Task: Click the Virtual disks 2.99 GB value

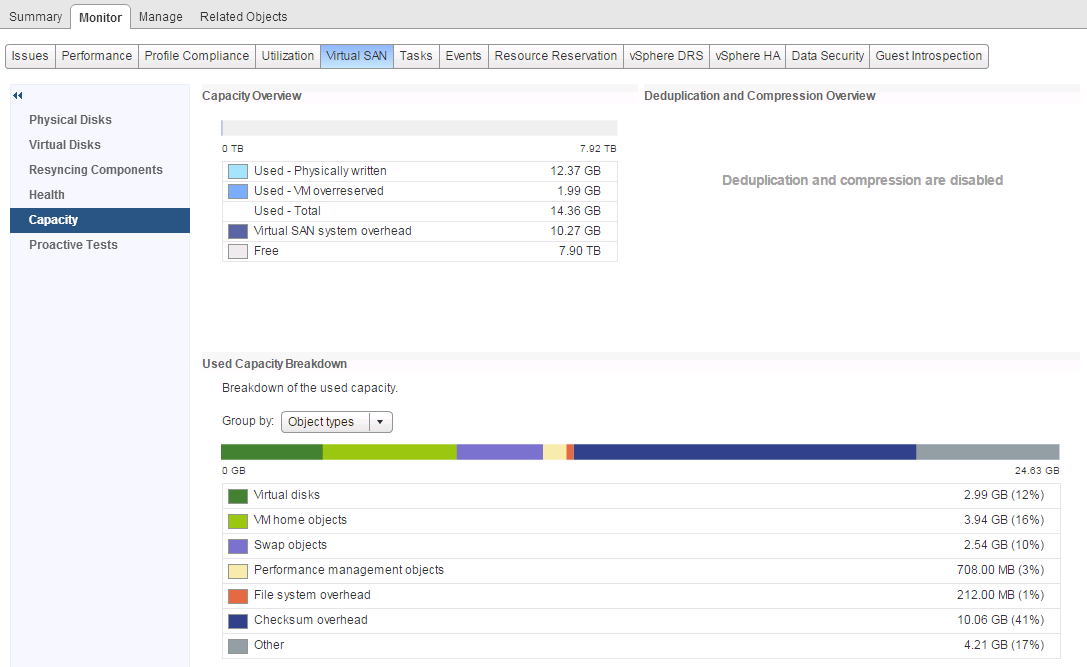Action: point(1003,495)
